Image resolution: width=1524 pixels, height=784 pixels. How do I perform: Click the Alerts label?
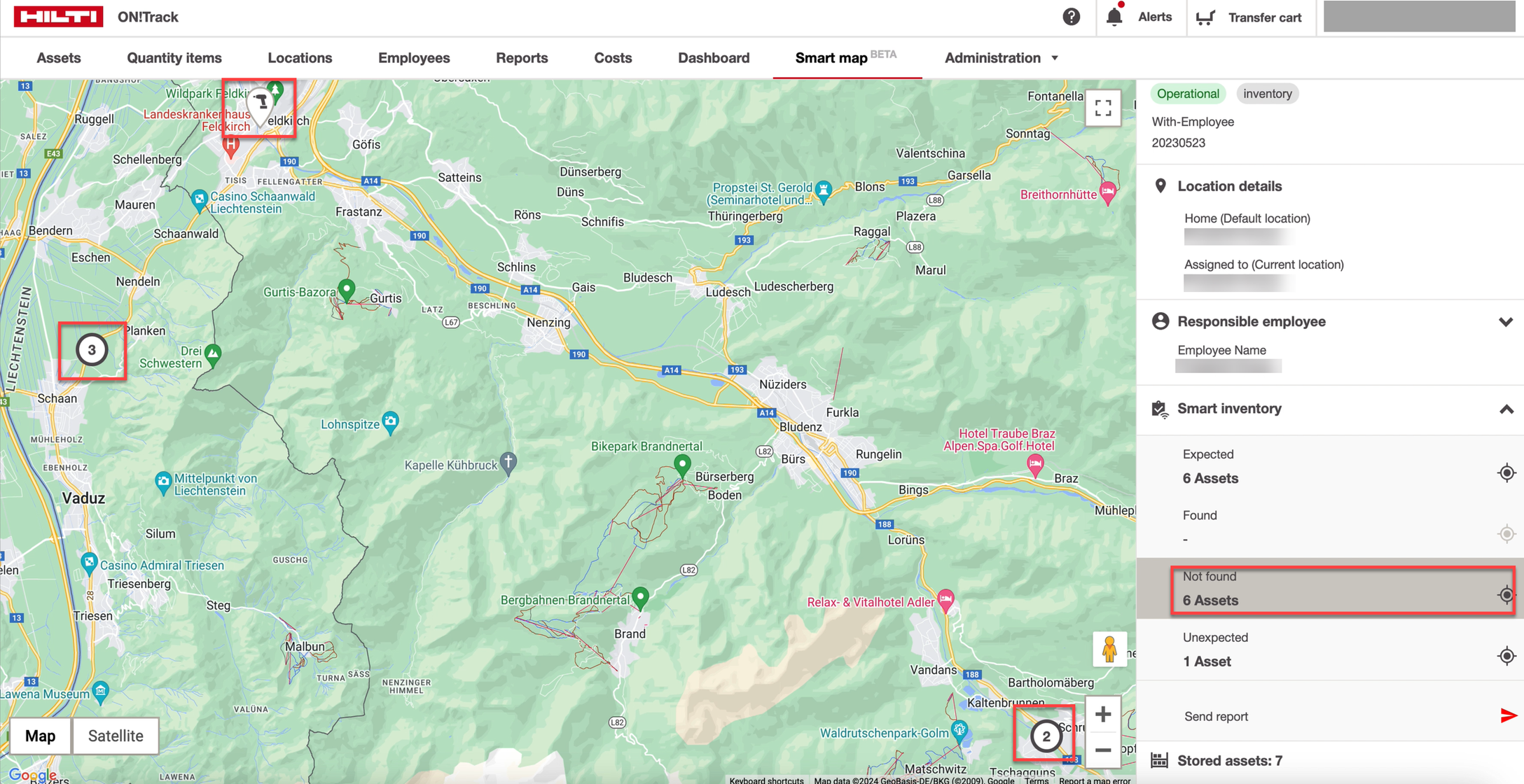[x=1155, y=17]
